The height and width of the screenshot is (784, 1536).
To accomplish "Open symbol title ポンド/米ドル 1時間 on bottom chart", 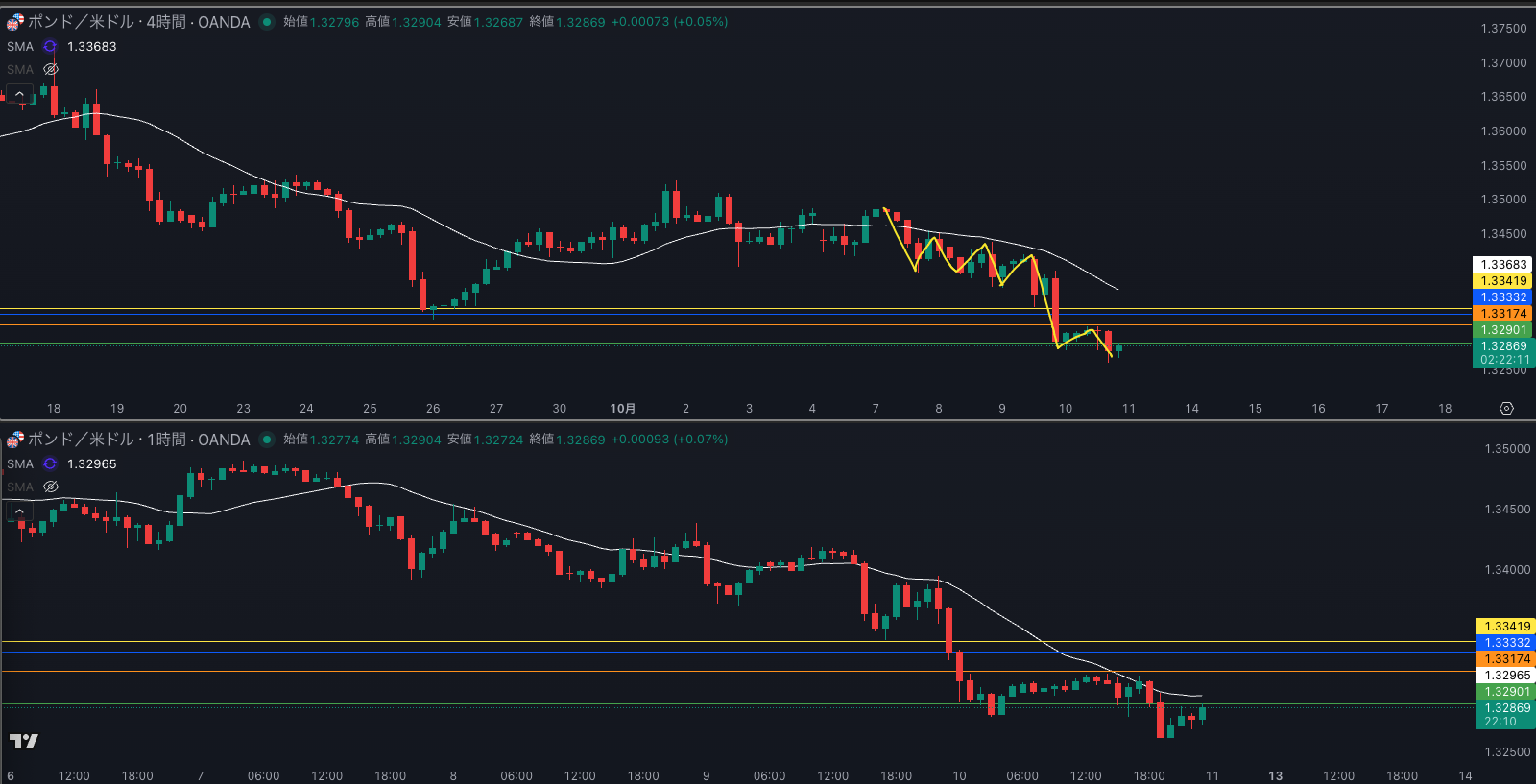I will click(x=138, y=440).
